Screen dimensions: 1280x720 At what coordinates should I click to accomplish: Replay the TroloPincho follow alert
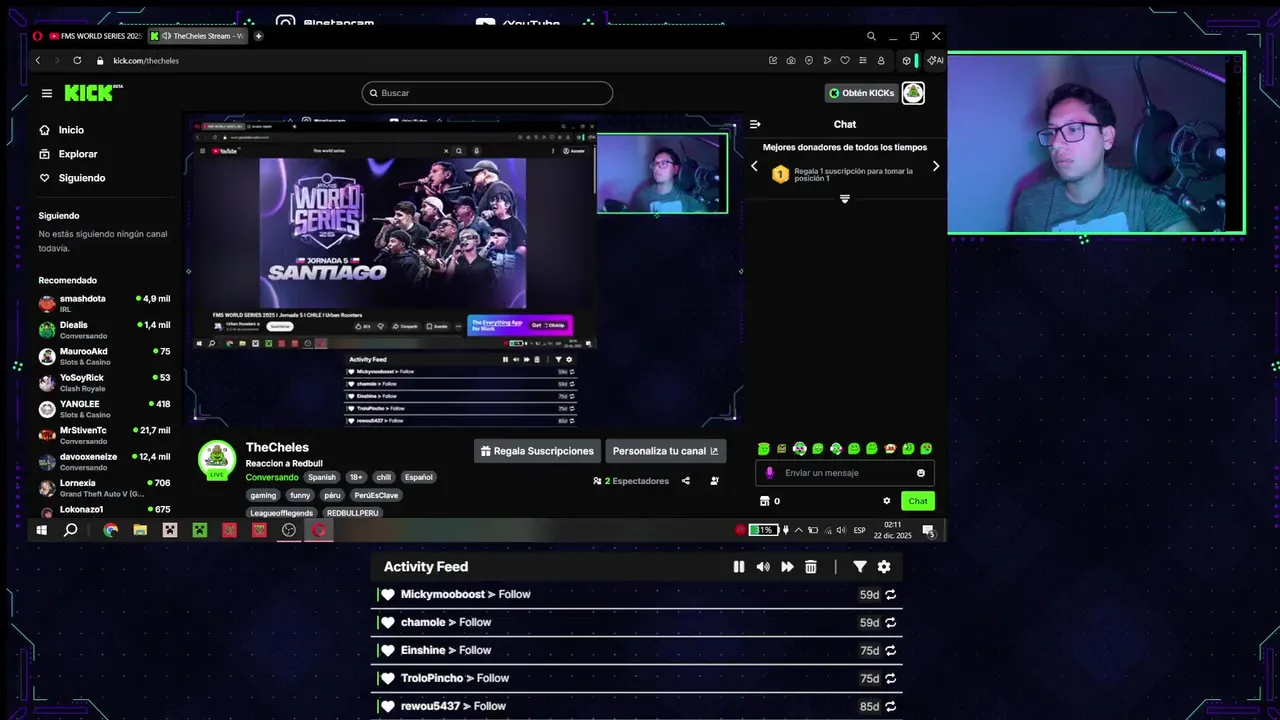coord(890,679)
